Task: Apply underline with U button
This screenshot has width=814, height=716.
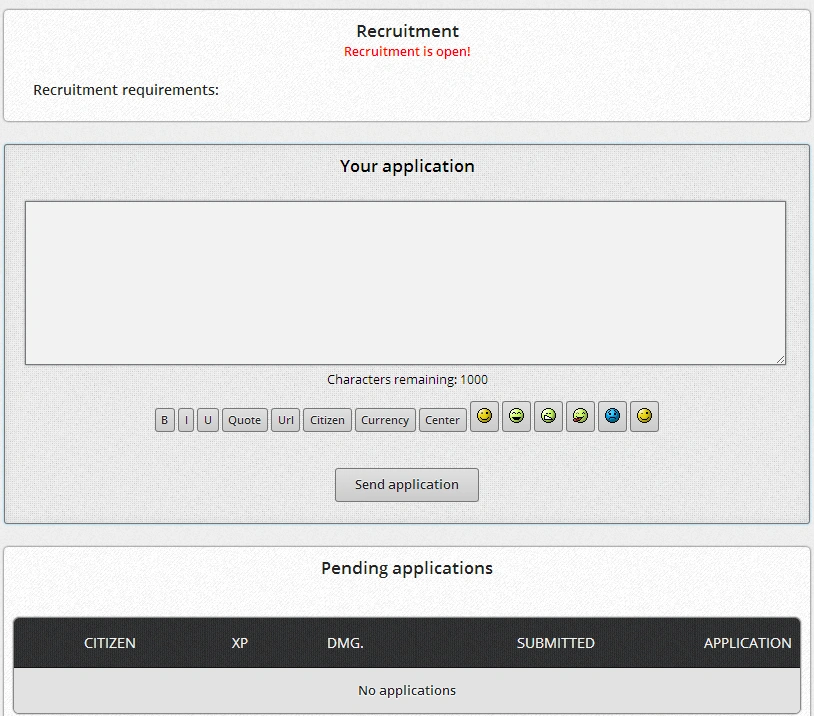Action: point(208,420)
